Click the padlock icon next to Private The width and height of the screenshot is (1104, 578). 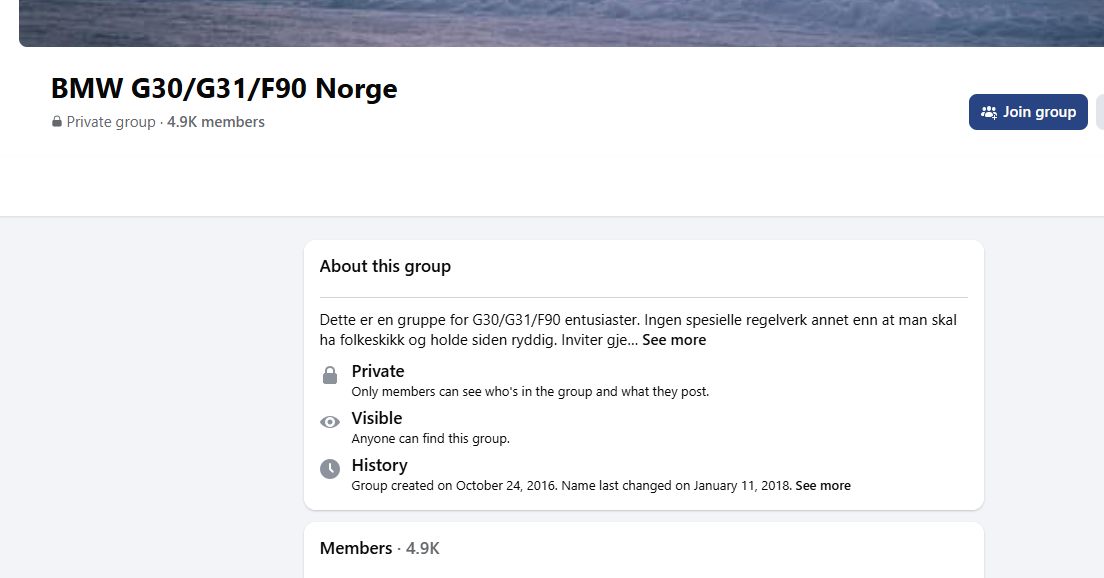[330, 375]
